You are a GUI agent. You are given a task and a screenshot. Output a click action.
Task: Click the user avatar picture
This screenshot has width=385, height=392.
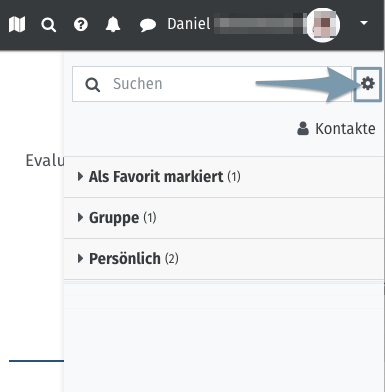point(323,25)
